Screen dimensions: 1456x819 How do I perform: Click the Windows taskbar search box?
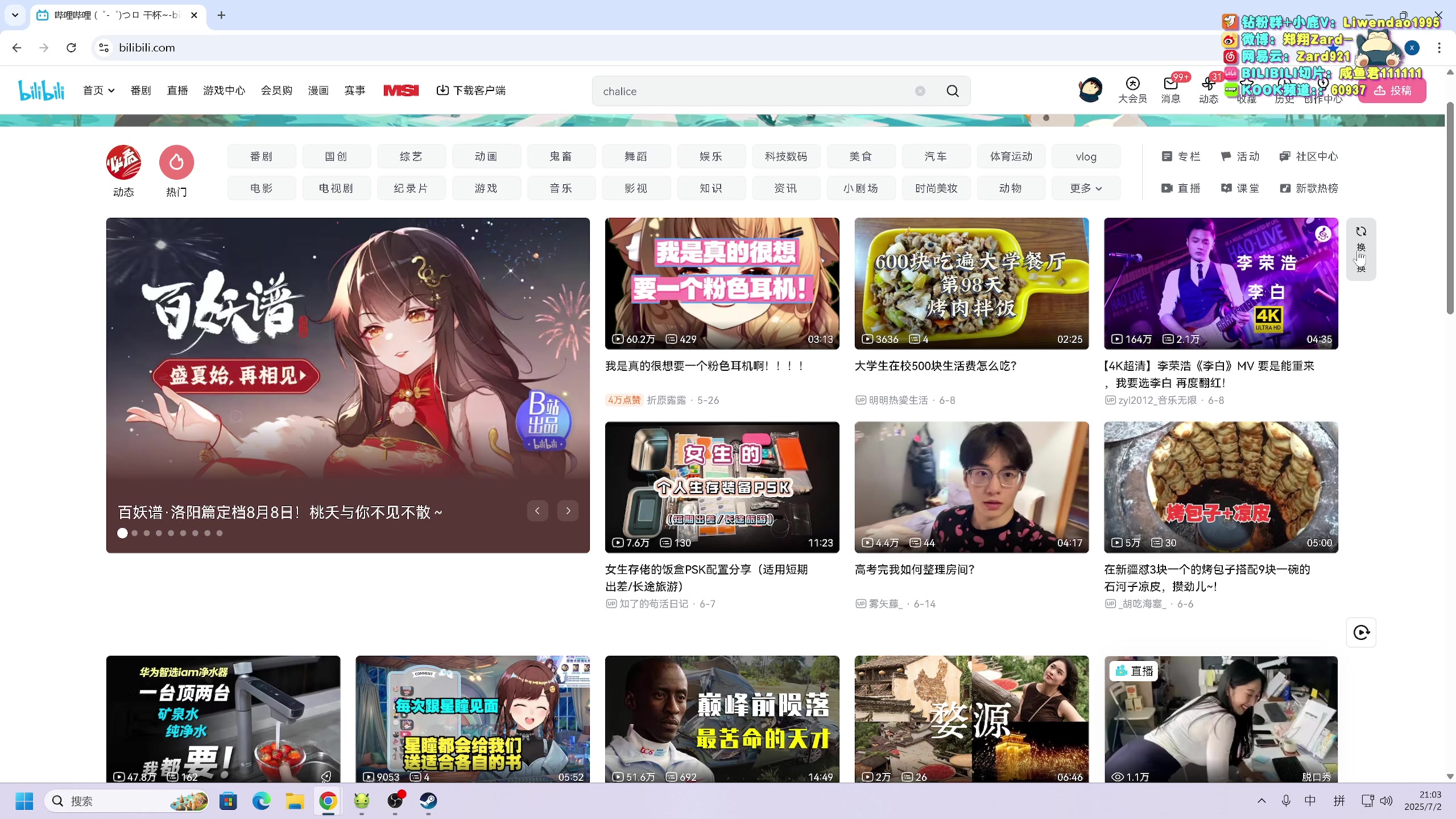tap(126, 801)
